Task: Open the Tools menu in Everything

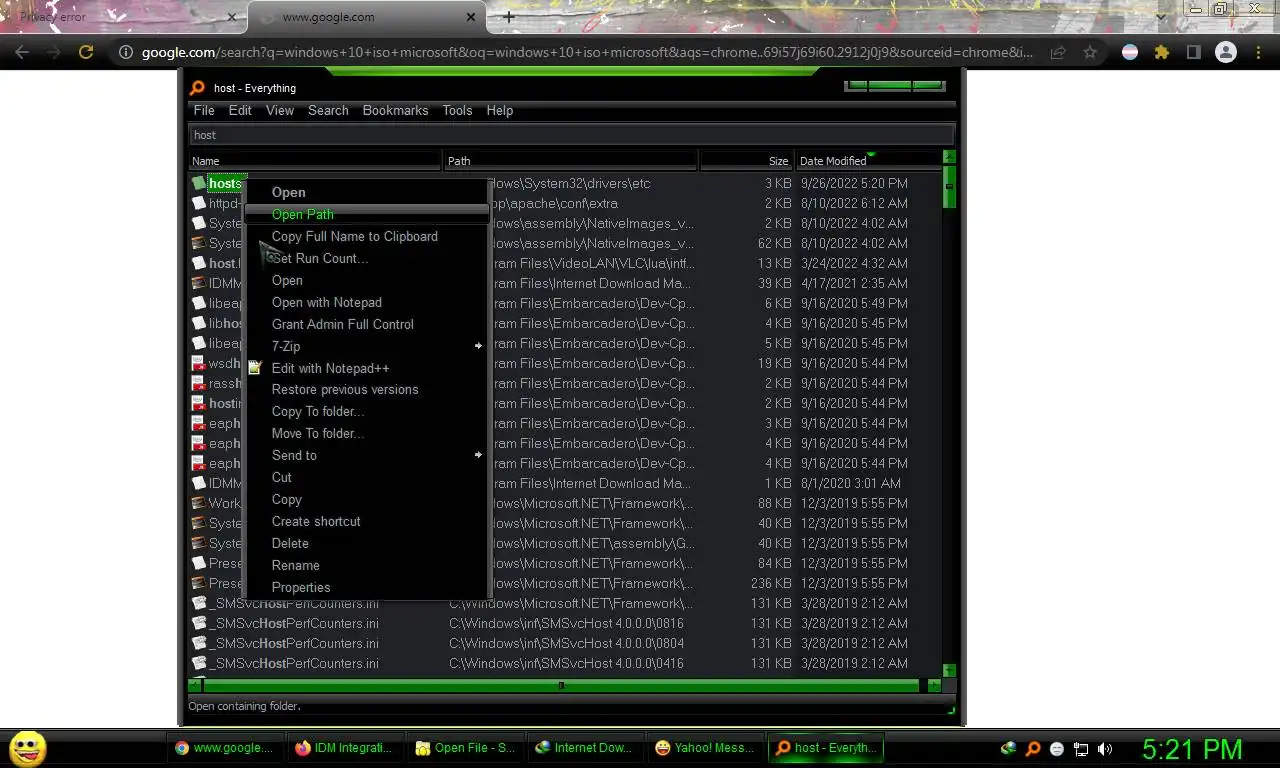Action: pos(457,110)
